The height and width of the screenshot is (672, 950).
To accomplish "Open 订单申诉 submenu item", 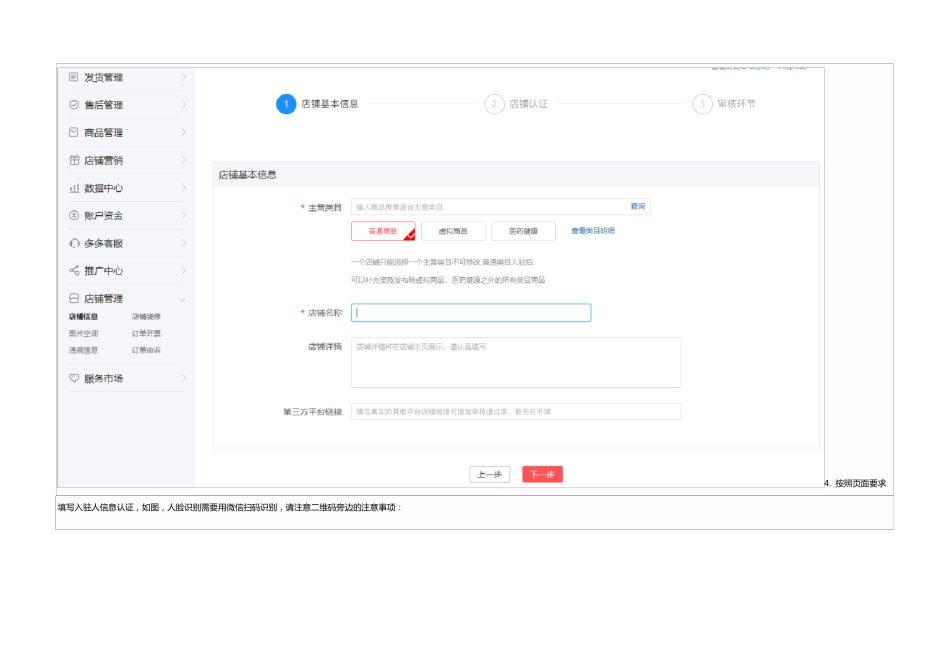I will coord(146,350).
